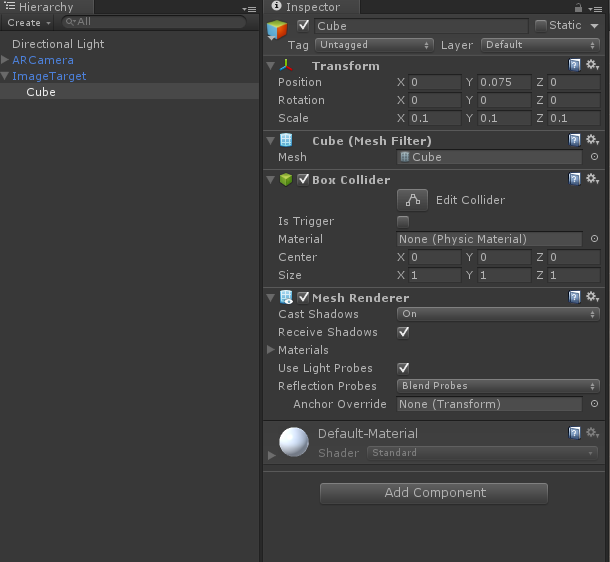Screen dimensions: 610x562
Task: Click the Transform axes icon
Action: click(x=286, y=65)
